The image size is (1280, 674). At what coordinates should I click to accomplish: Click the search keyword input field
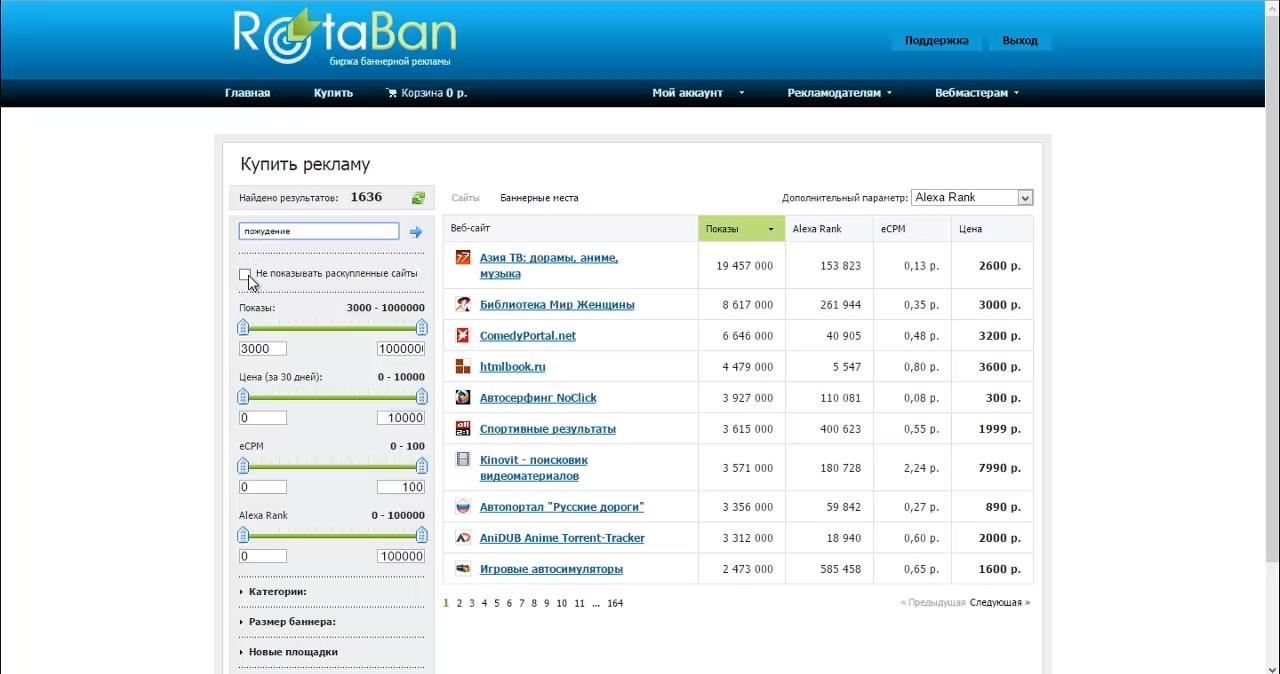(319, 231)
